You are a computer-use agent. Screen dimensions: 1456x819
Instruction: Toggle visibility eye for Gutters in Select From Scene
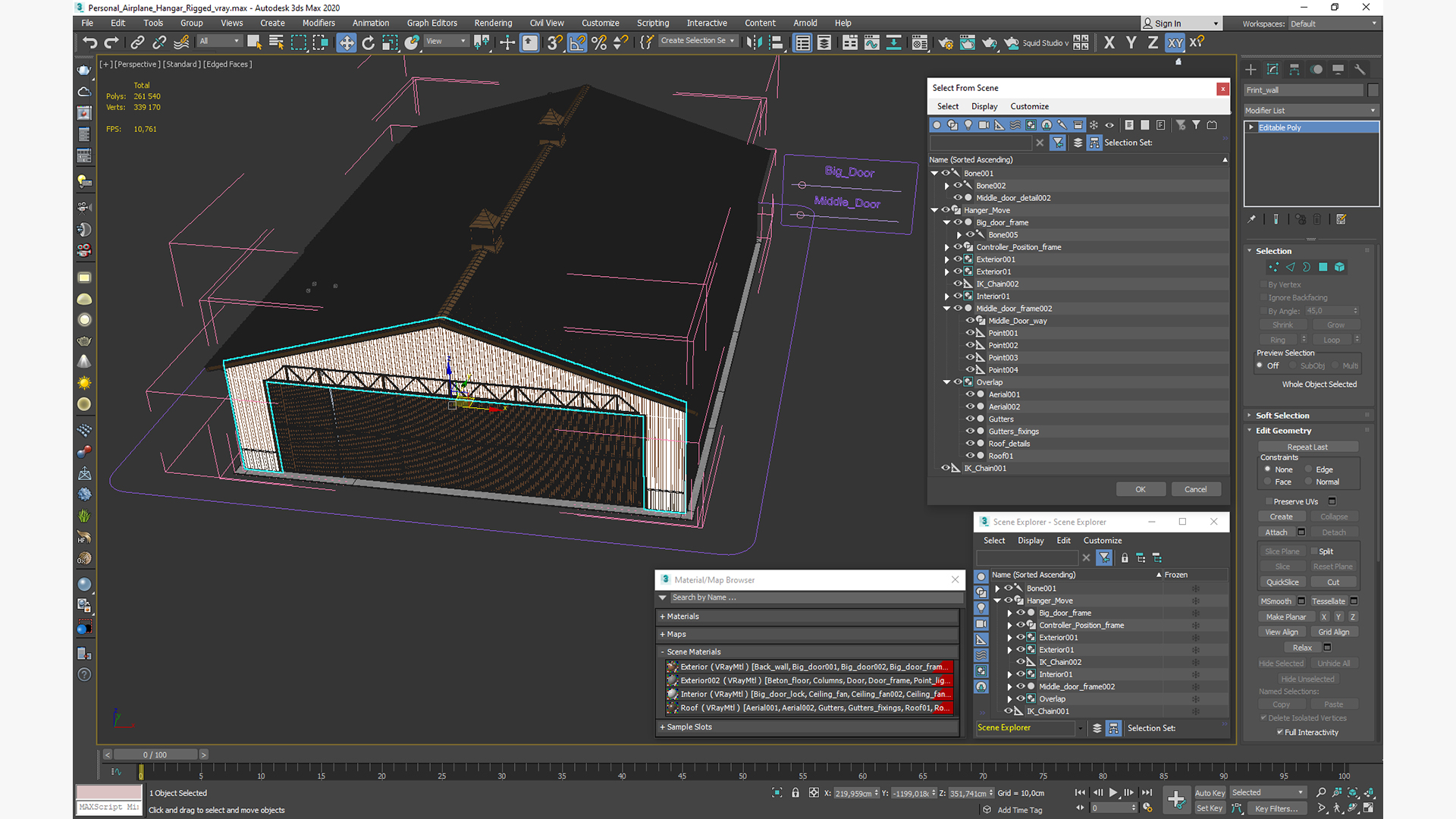point(970,419)
